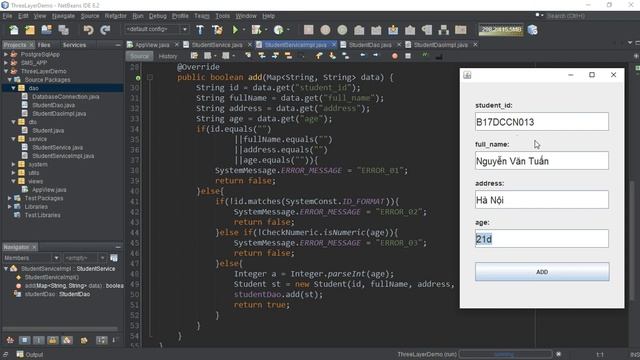Expand the PostgreSqlApp project node
This screenshot has height=360, width=640.
(6, 54)
